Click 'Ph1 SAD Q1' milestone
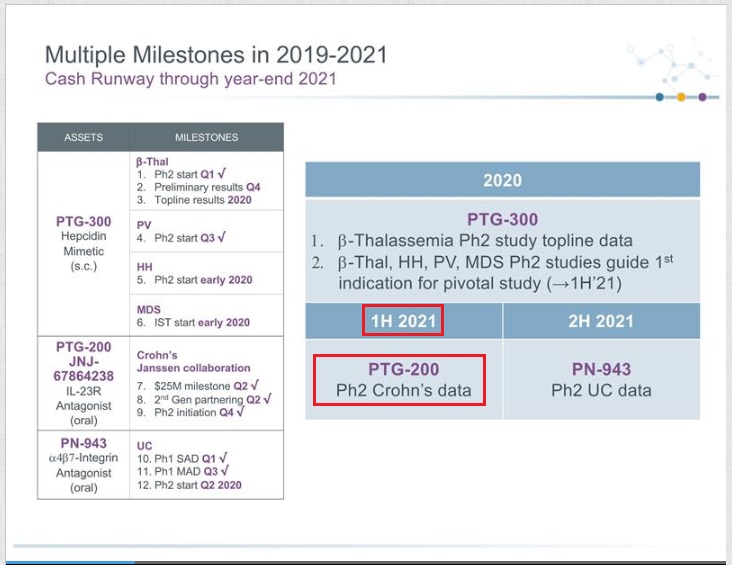The image size is (734, 565). (183, 458)
